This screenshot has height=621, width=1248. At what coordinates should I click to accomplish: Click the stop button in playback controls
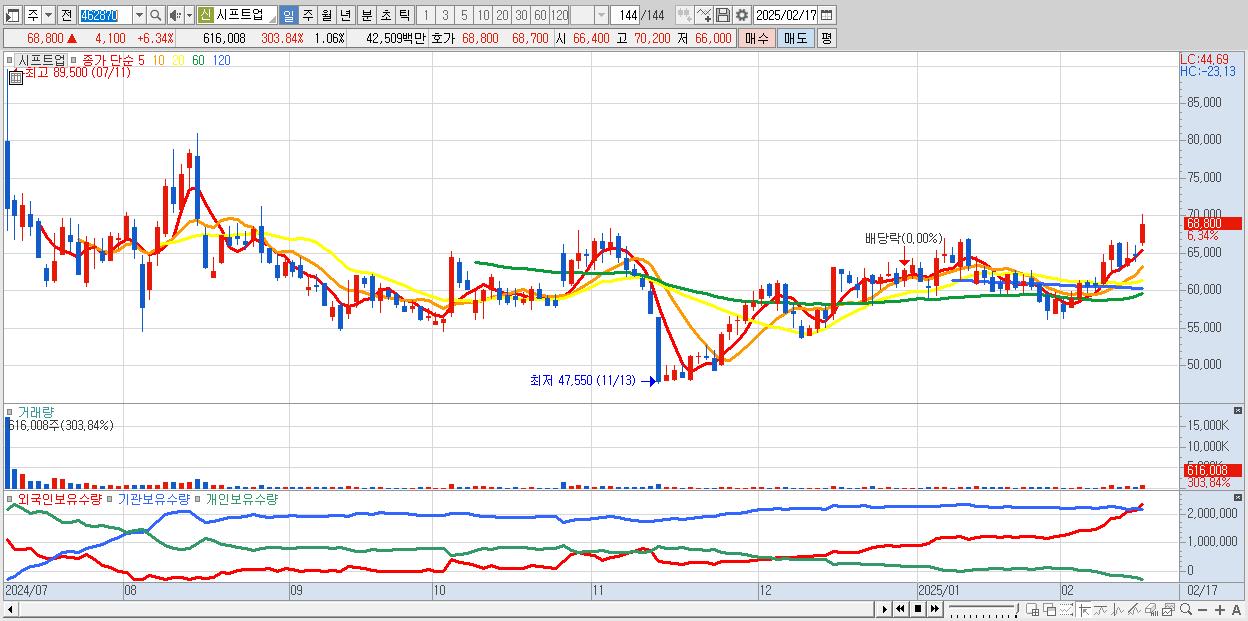click(918, 609)
